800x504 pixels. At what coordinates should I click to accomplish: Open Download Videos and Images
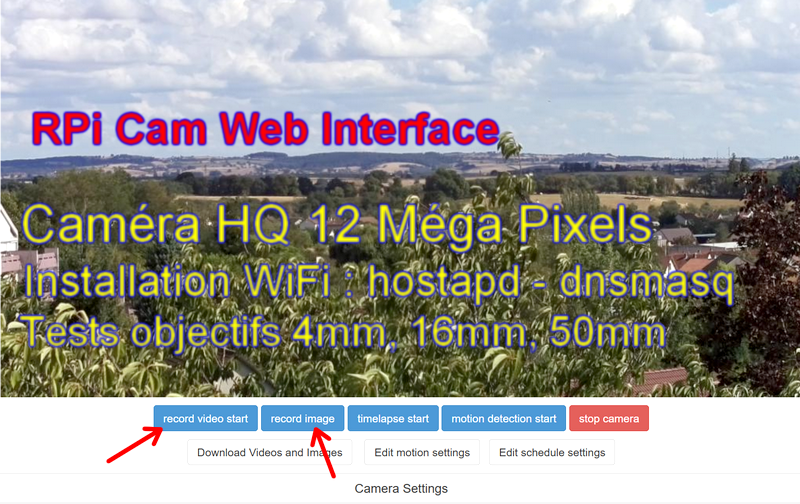(269, 452)
